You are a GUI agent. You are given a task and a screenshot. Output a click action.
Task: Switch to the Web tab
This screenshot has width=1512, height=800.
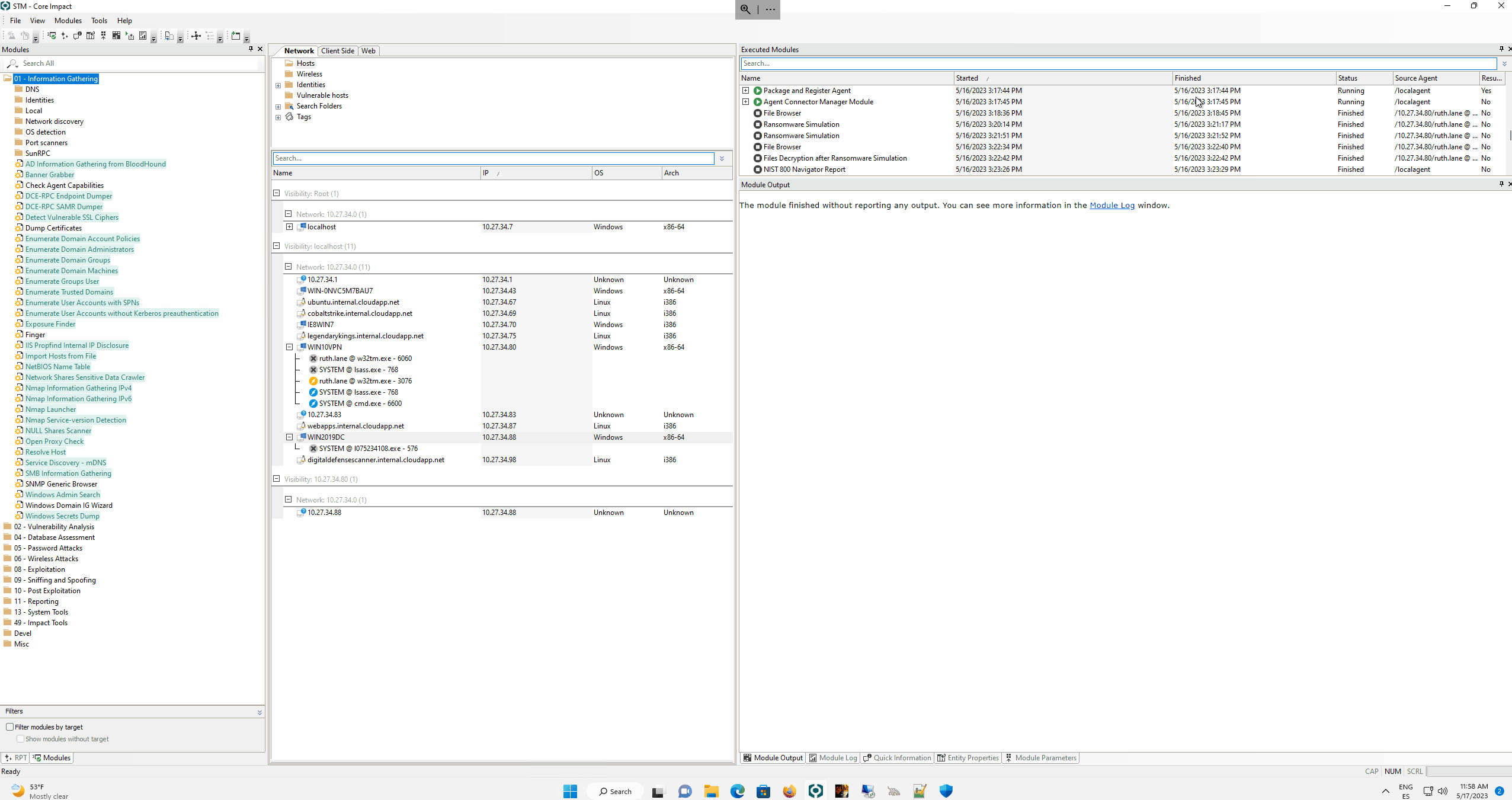pos(369,51)
